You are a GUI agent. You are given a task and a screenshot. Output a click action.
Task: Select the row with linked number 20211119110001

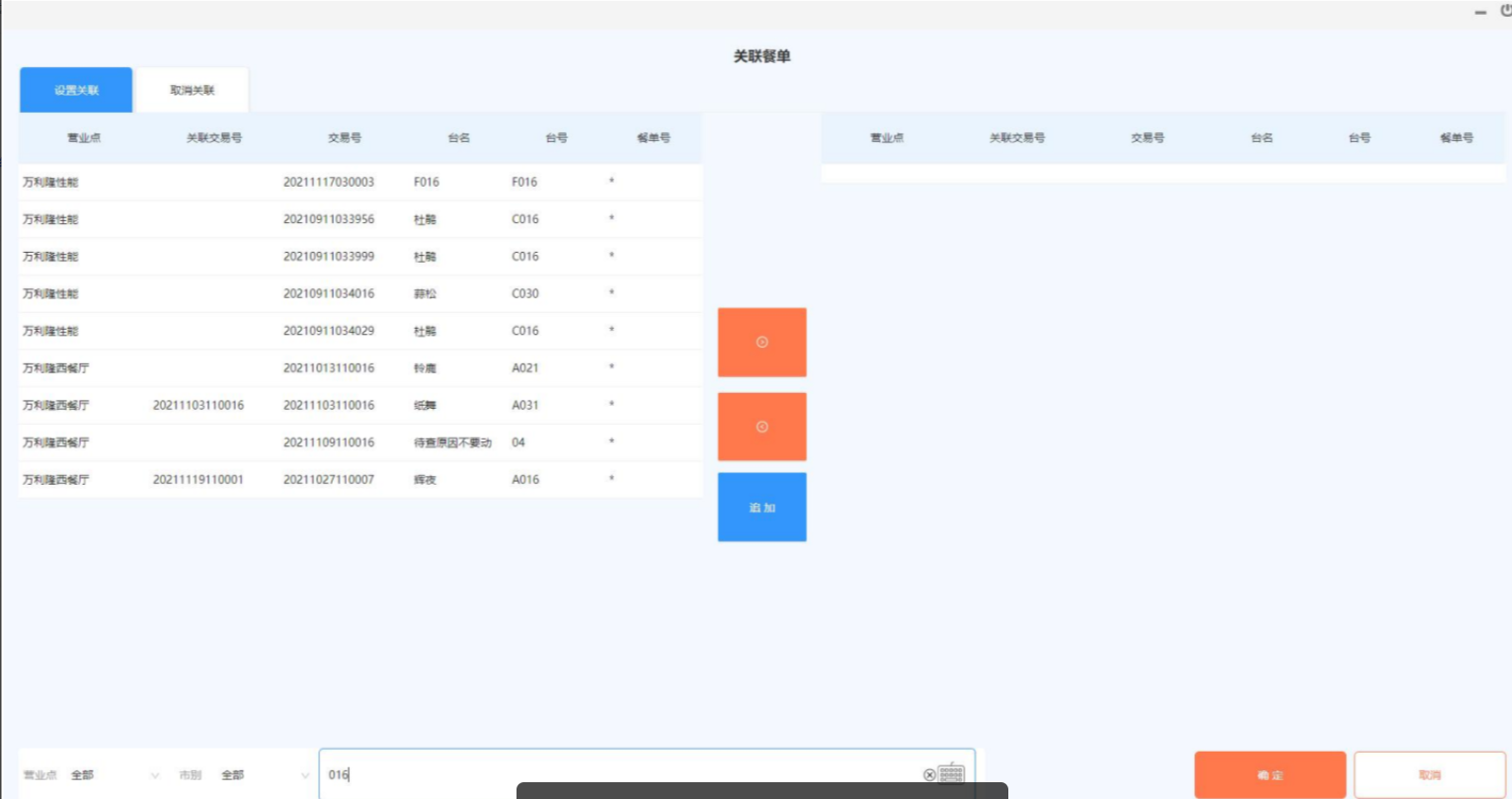tap(199, 480)
